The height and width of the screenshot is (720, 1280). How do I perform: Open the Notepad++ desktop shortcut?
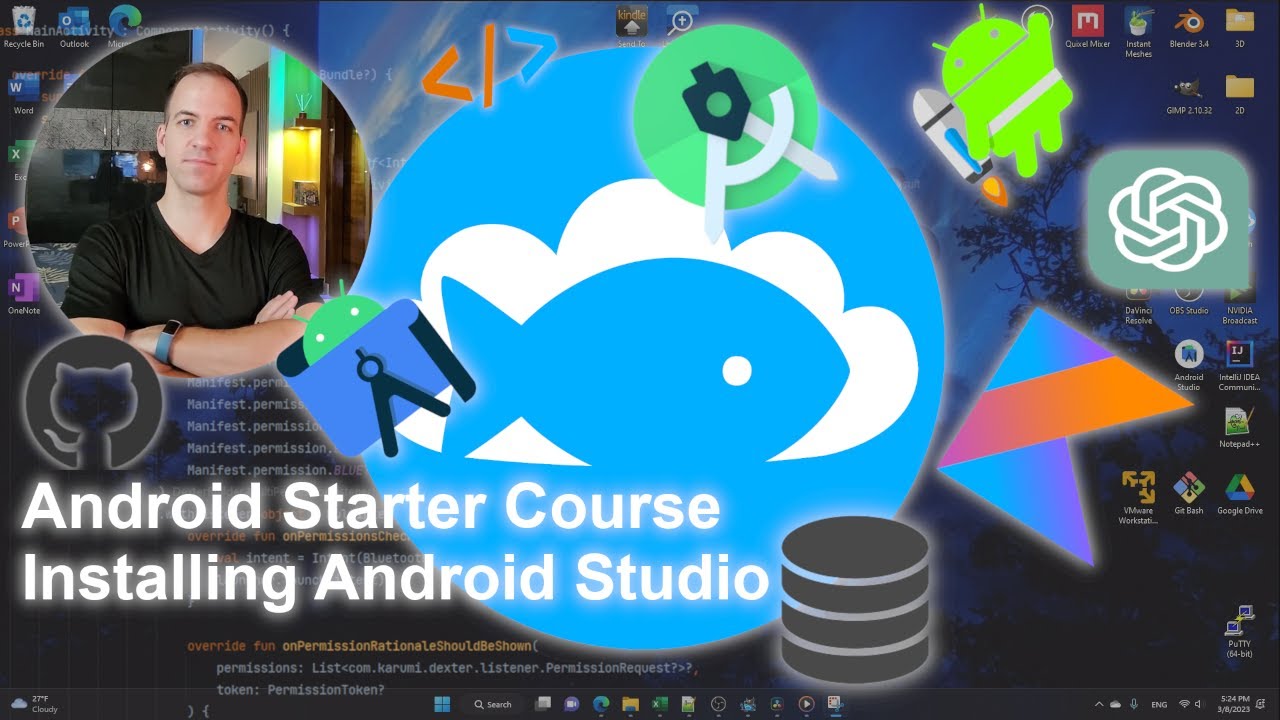click(1240, 428)
